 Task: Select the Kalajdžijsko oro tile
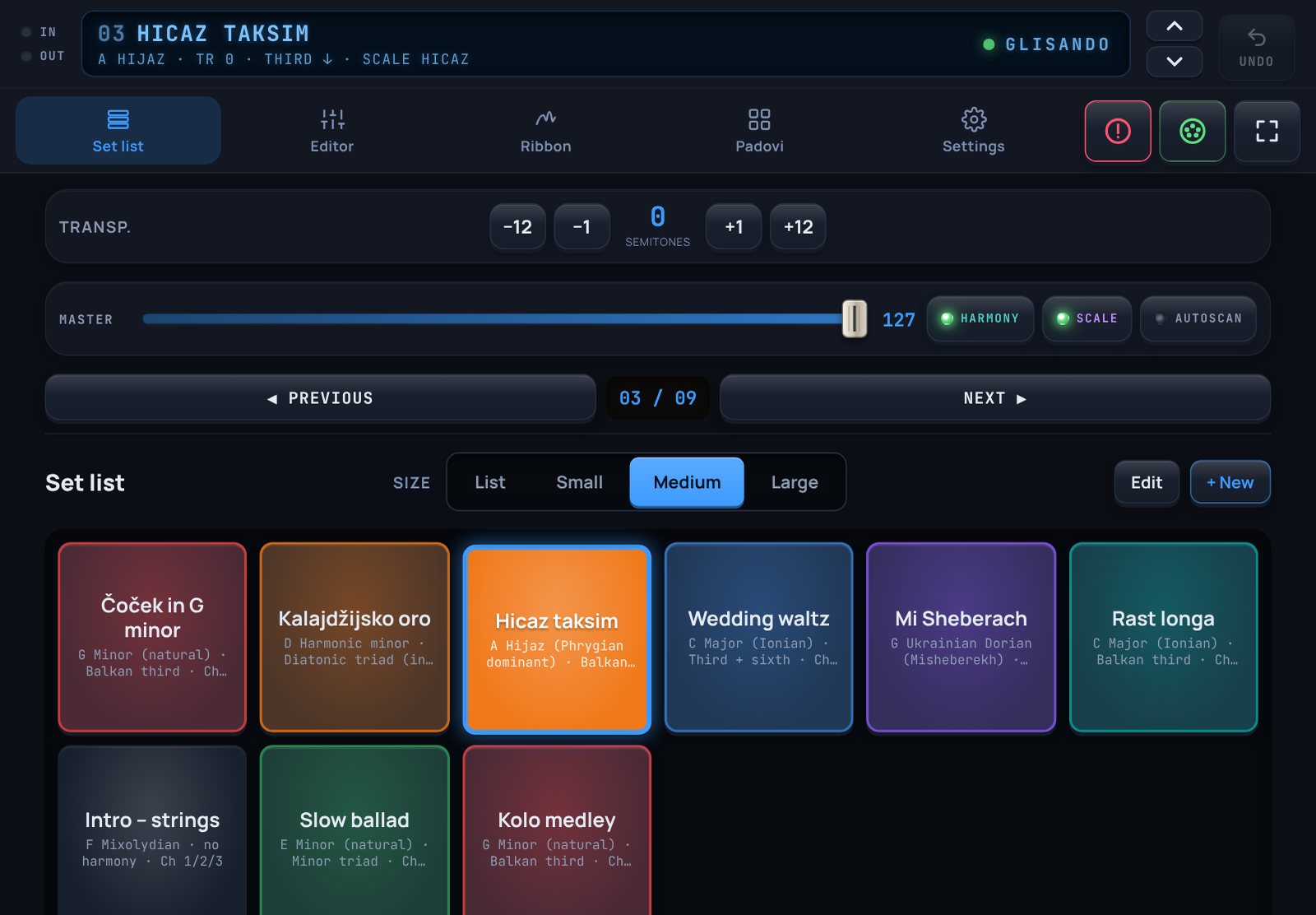click(354, 637)
